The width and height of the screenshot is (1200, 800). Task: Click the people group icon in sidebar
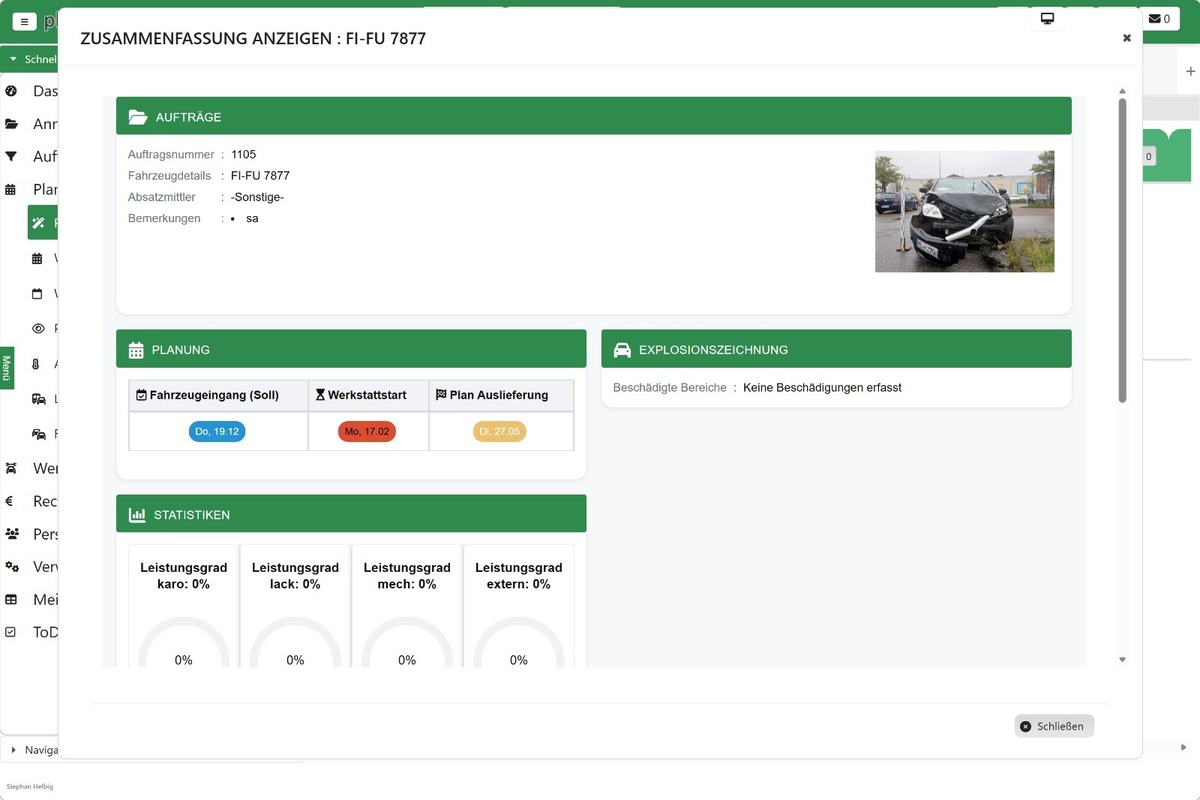12,534
